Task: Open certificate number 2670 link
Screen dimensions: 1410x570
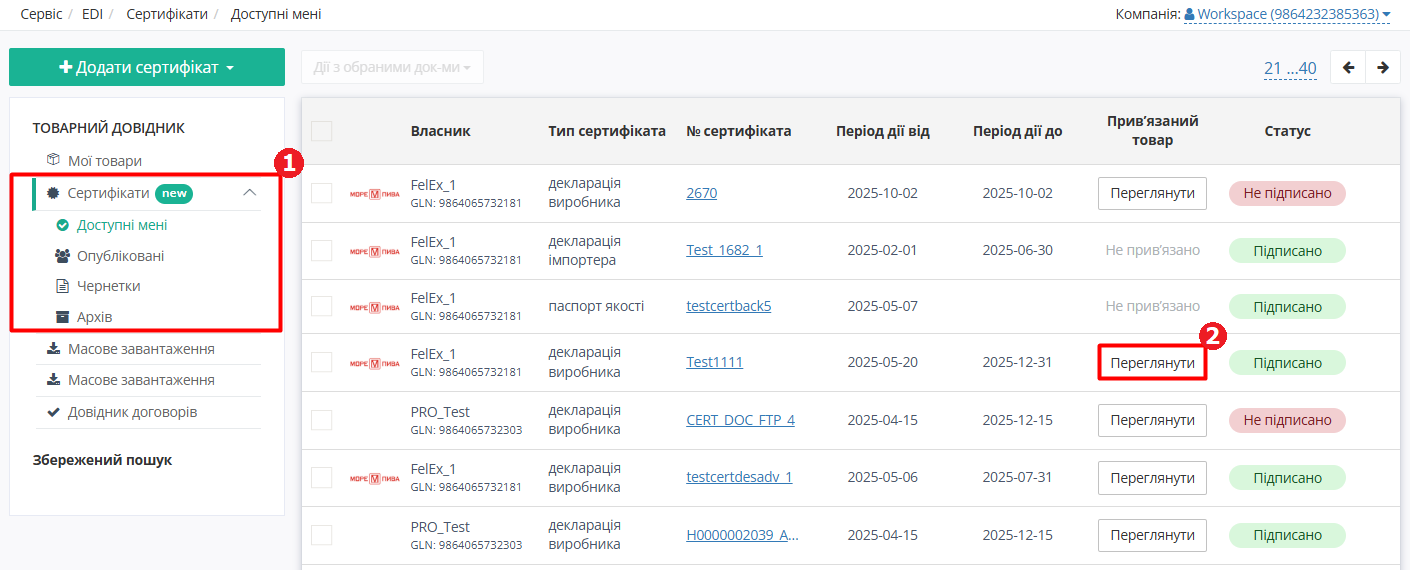Action: pos(702,193)
